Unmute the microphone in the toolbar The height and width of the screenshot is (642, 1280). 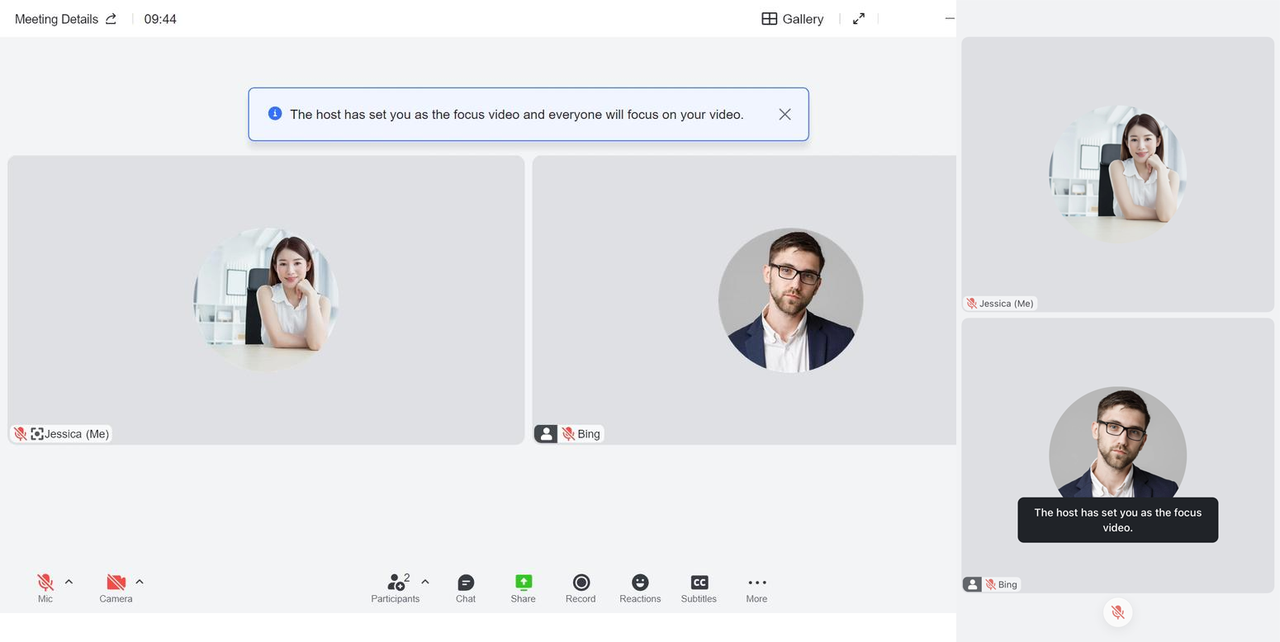(45, 586)
